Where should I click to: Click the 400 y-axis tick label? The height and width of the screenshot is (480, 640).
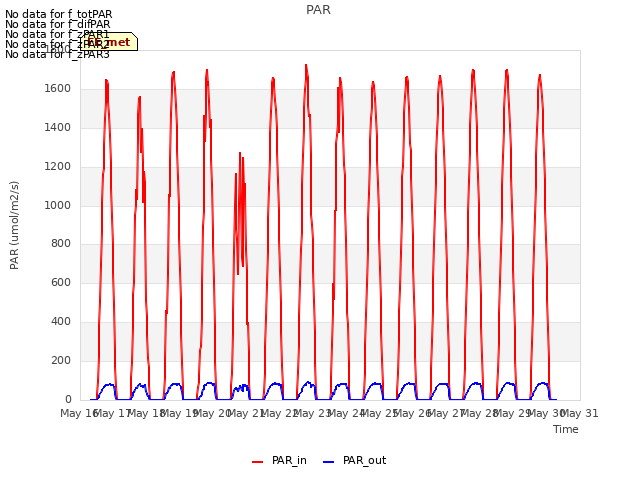click(61, 322)
